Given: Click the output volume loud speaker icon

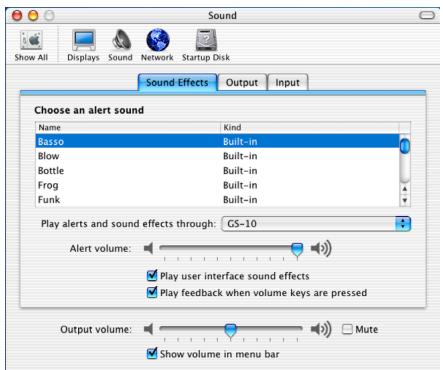Looking at the screenshot, I should (x=321, y=329).
